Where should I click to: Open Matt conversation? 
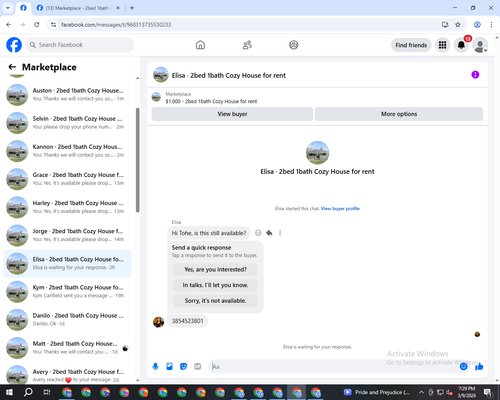67,348
